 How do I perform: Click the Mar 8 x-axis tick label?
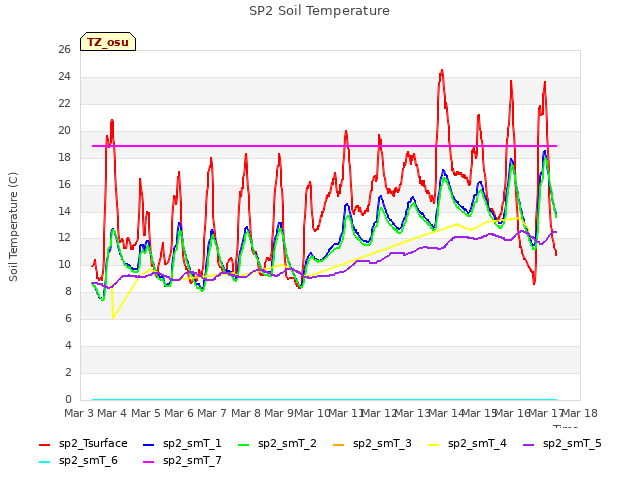[246, 413]
